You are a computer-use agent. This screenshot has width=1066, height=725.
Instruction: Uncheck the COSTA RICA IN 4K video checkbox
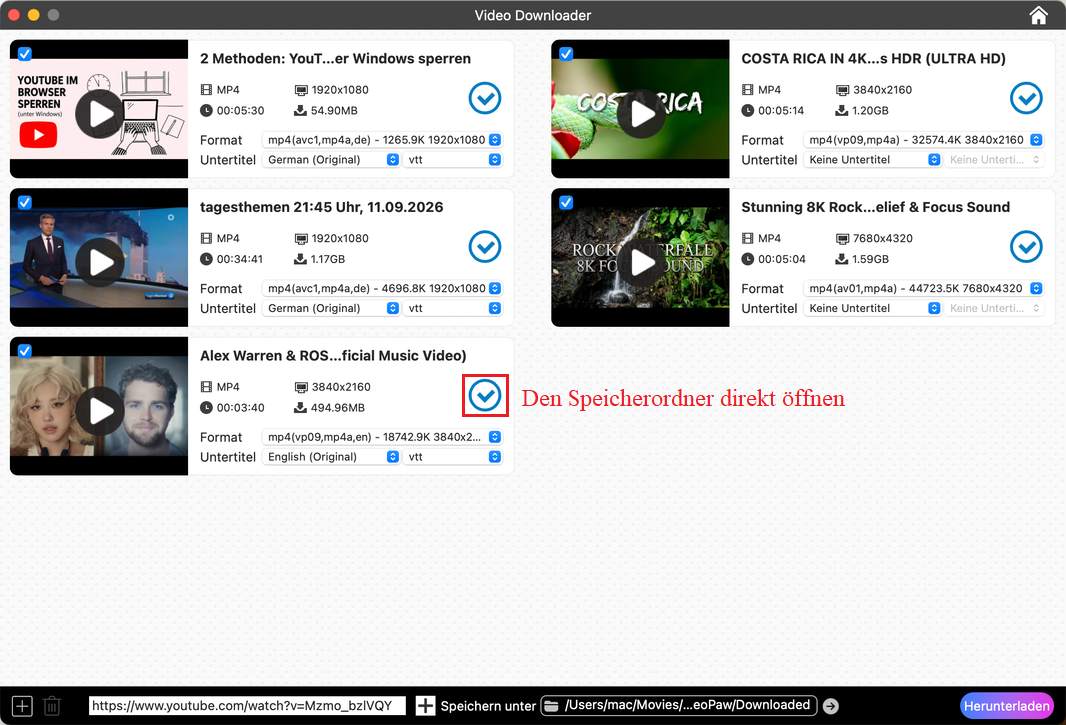(x=566, y=53)
